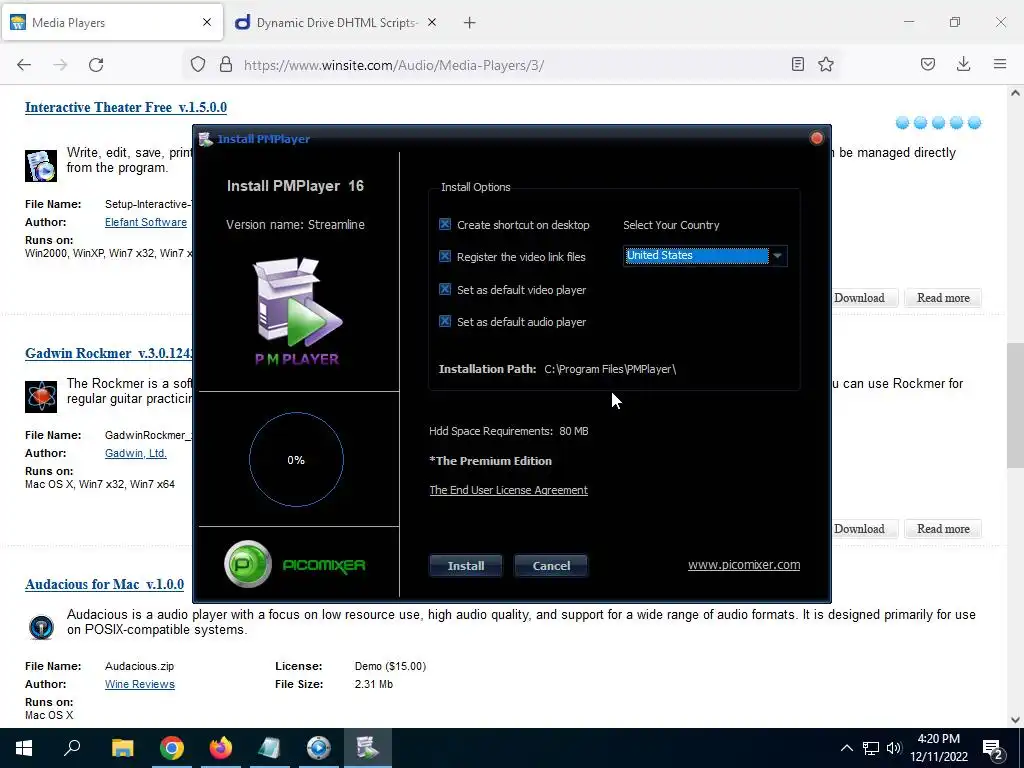Click the volume tray icon
The width and height of the screenshot is (1024, 768).
tap(894, 748)
